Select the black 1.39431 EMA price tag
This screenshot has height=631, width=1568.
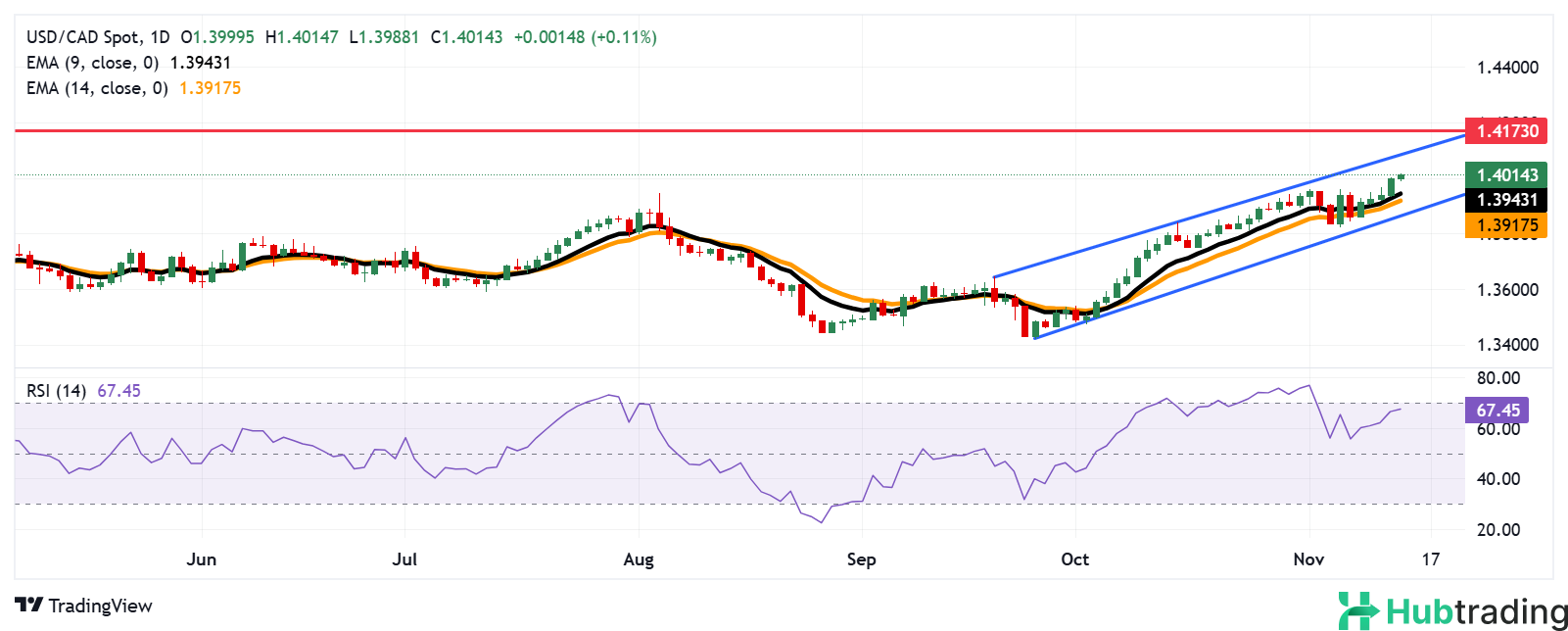point(1507,200)
